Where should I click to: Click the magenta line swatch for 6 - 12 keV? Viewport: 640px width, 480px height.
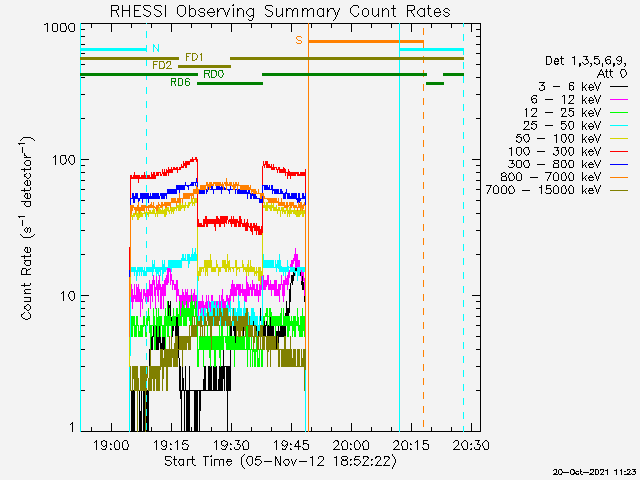tap(619, 100)
